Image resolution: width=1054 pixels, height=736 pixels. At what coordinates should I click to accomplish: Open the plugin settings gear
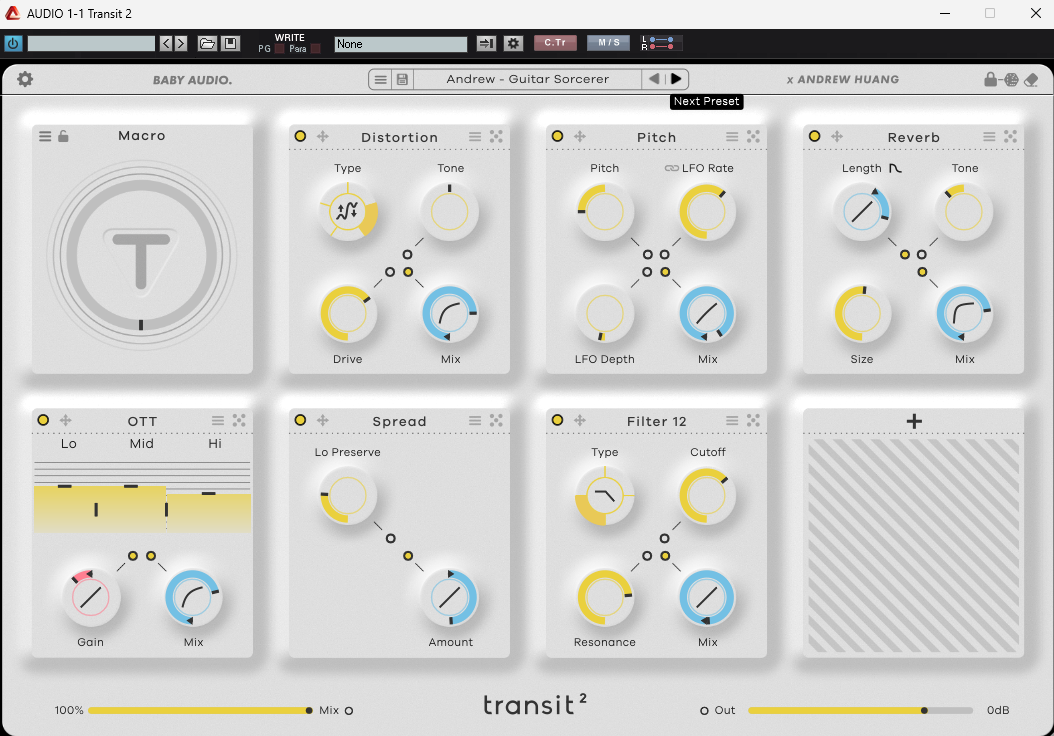[25, 79]
